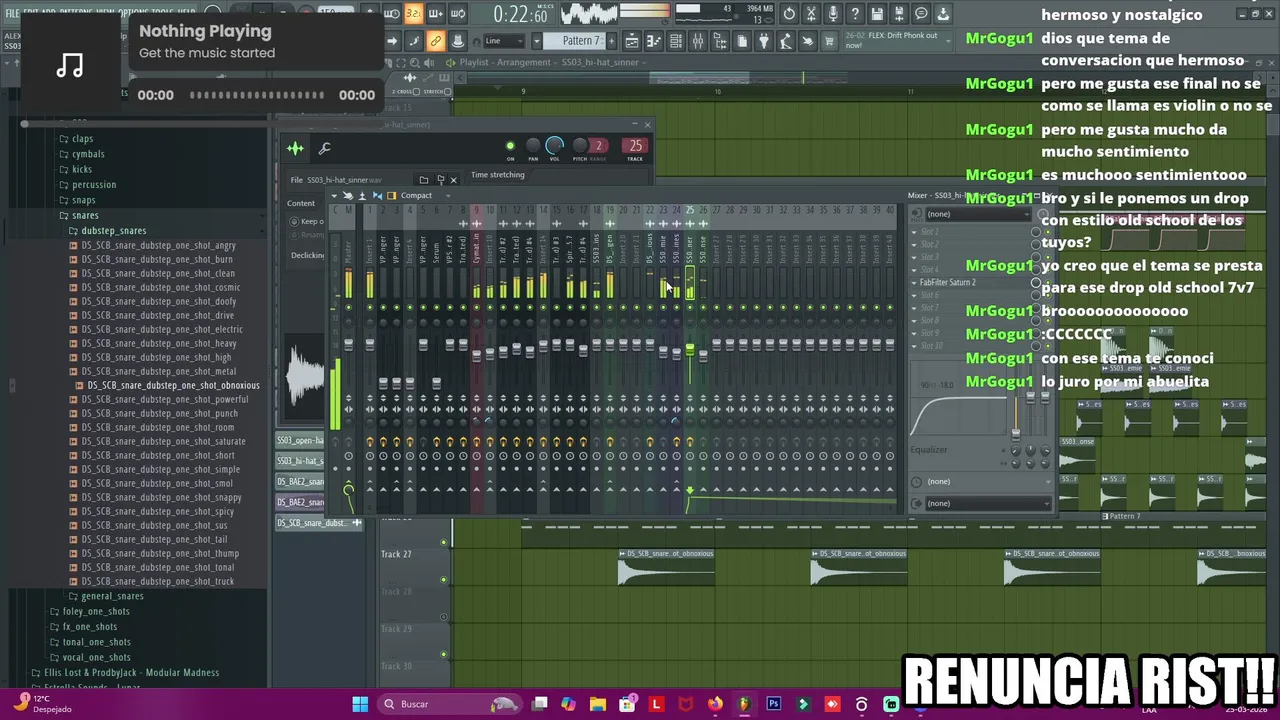1280x720 pixels.
Task: Adjust the sampler VOL knob
Action: click(x=554, y=146)
